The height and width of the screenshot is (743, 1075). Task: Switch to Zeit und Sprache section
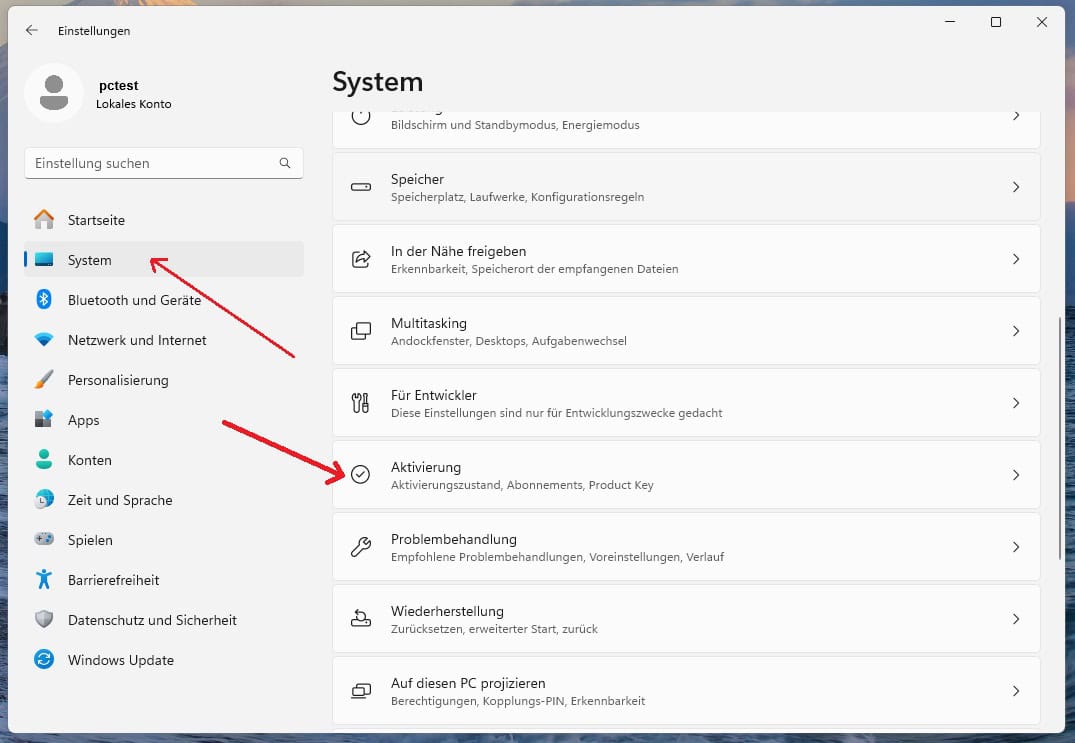[120, 500]
